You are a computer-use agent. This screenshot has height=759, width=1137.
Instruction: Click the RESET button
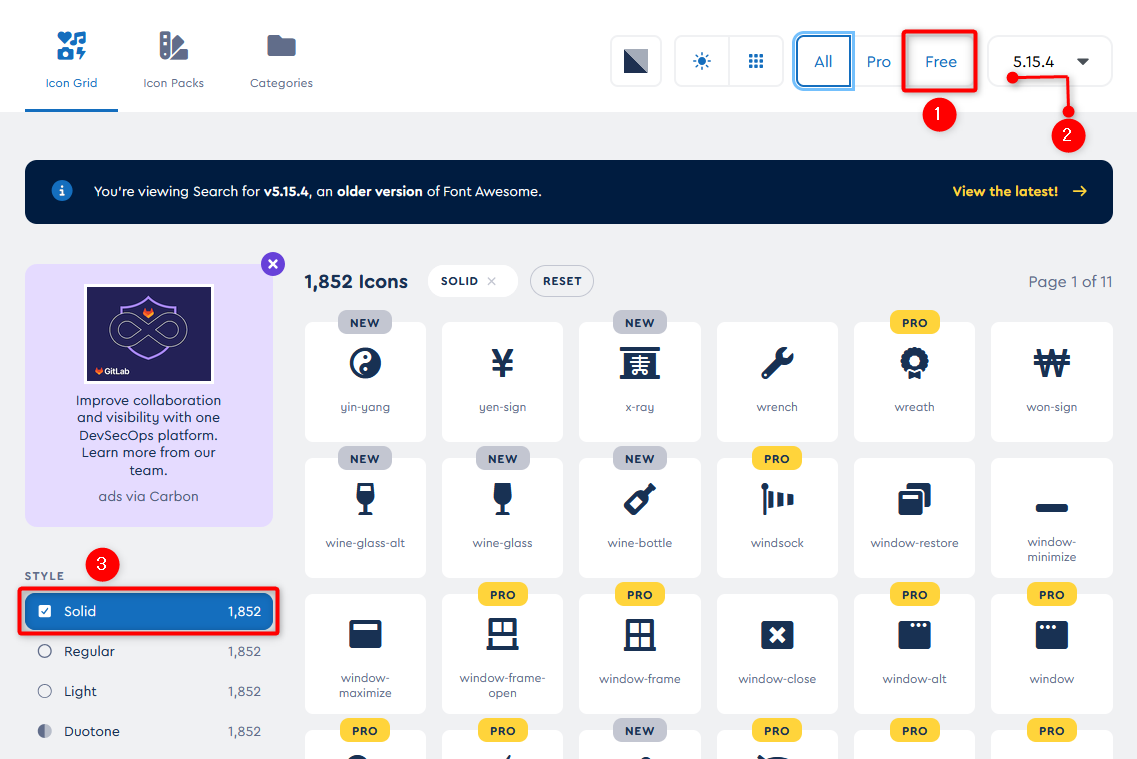(x=562, y=281)
